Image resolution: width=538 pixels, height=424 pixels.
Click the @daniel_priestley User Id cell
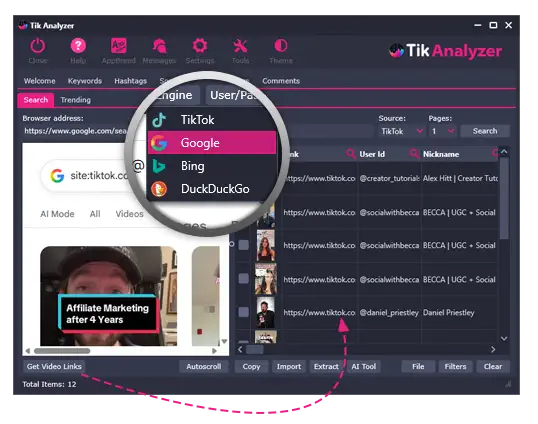[389, 313]
